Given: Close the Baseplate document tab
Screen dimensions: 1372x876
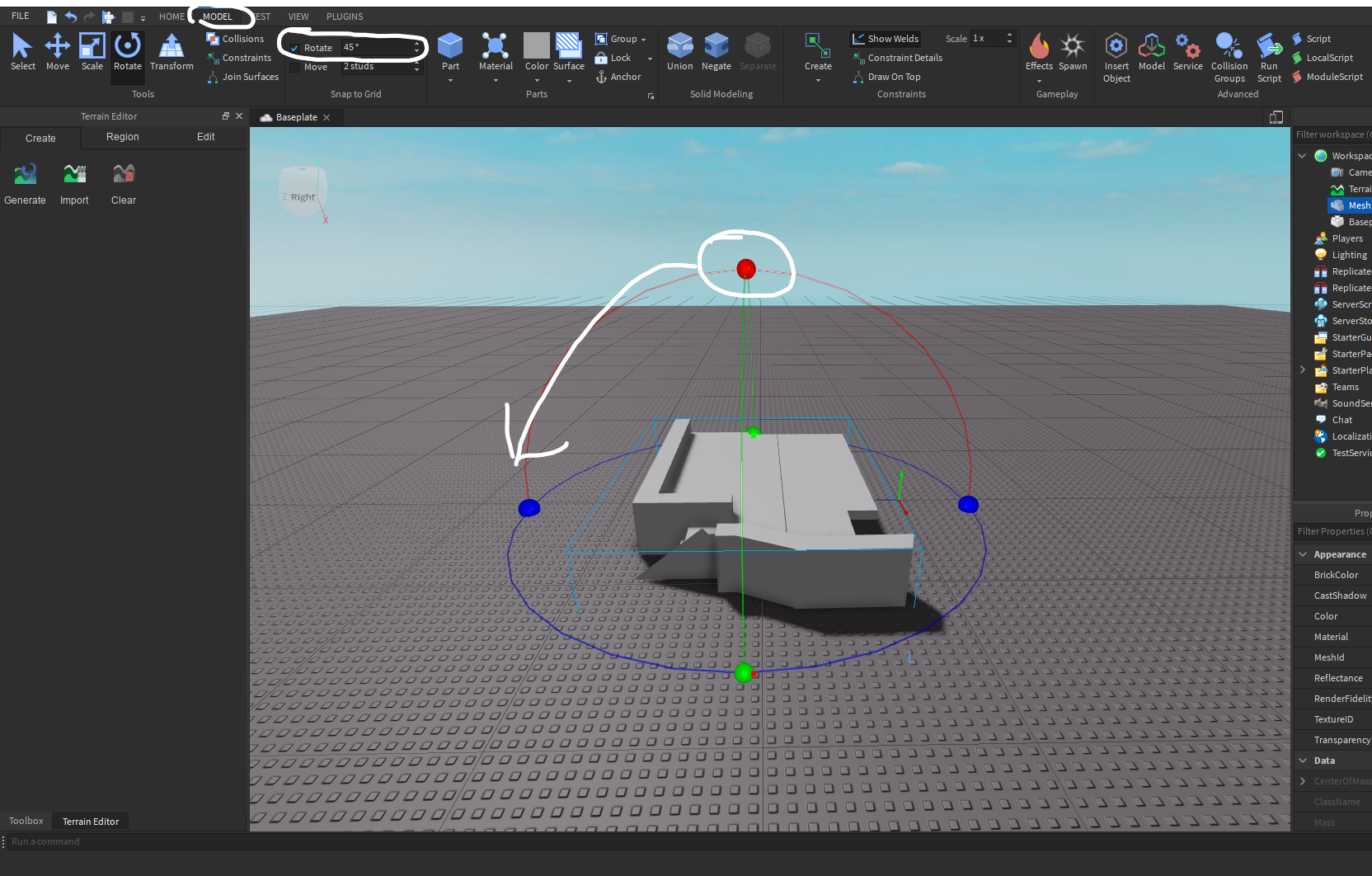Looking at the screenshot, I should tap(327, 117).
